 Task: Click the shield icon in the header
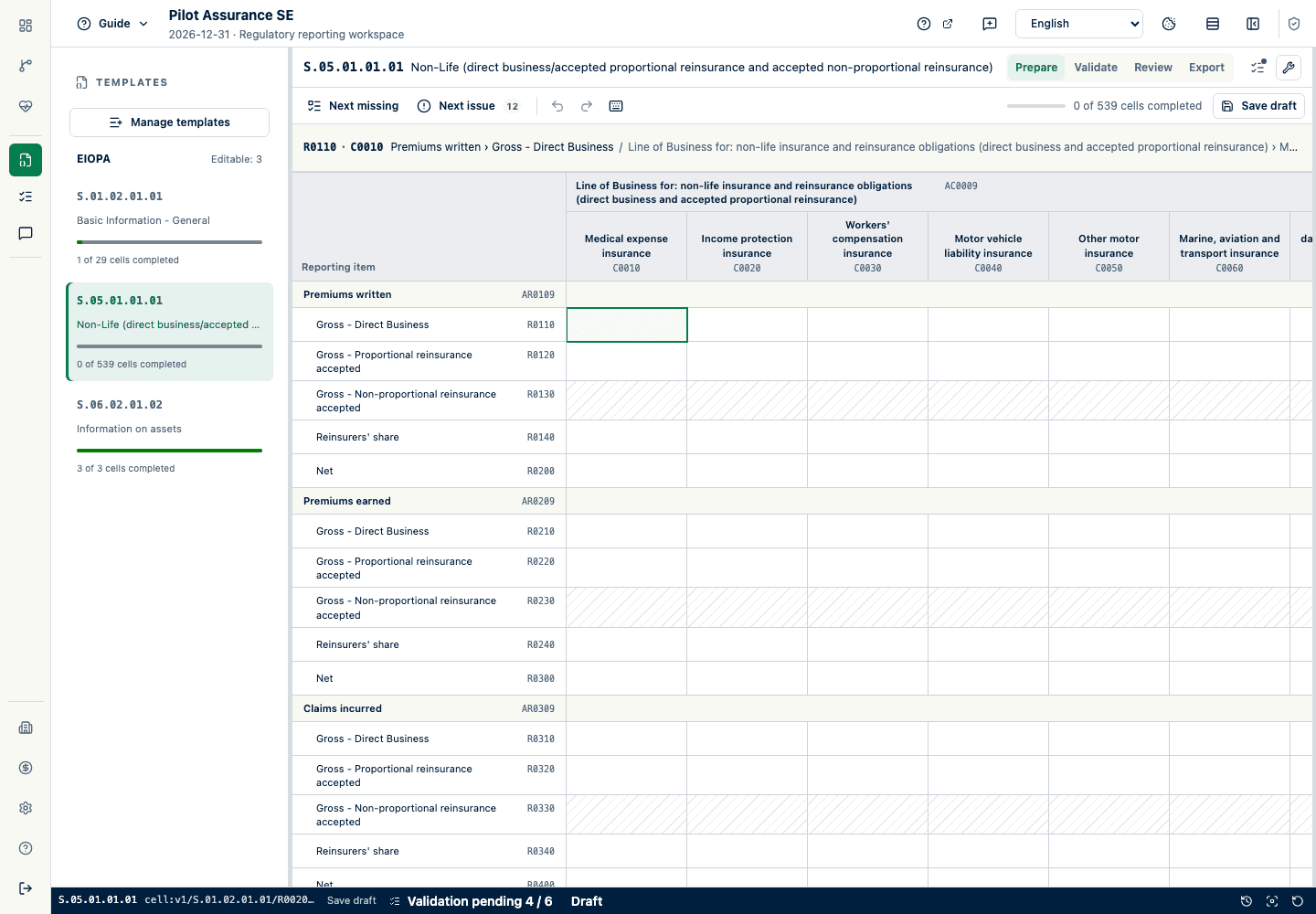[1294, 24]
